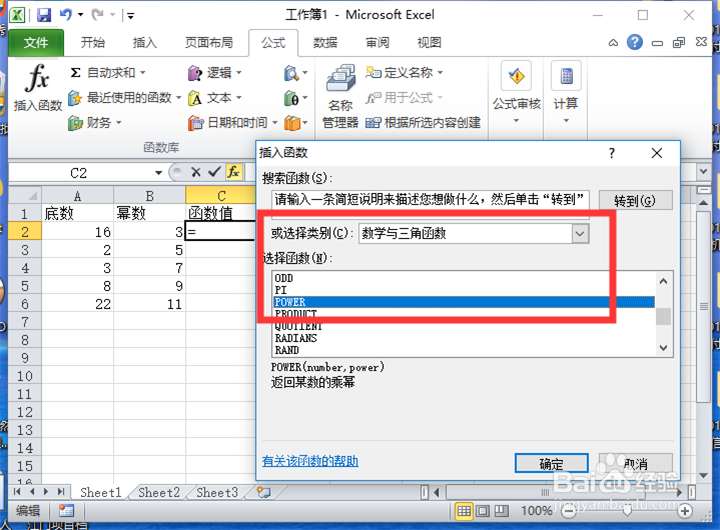
Task: Open Customize Quick Access Toolbar dropdown
Action: [130, 16]
